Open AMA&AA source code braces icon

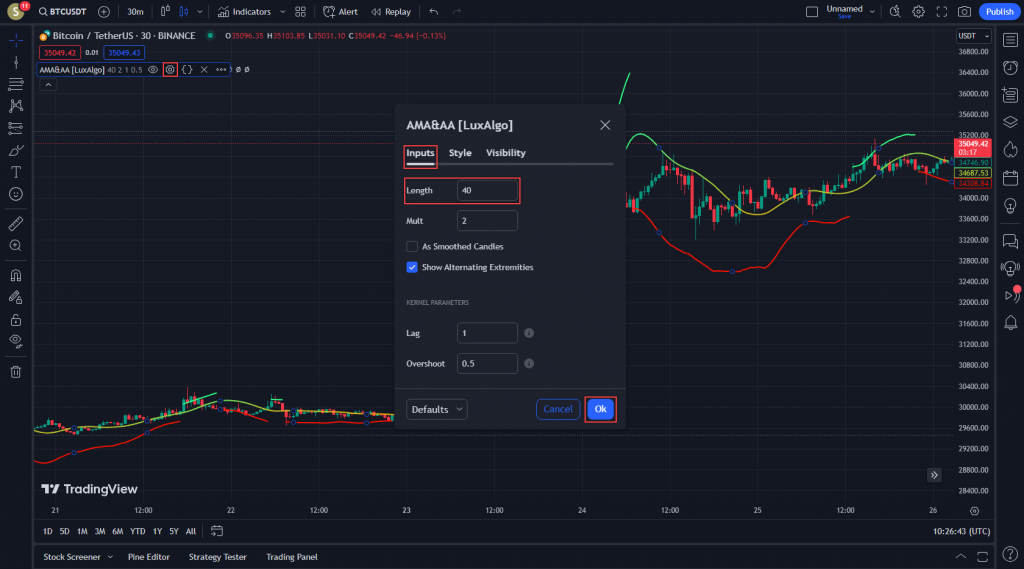click(187, 69)
